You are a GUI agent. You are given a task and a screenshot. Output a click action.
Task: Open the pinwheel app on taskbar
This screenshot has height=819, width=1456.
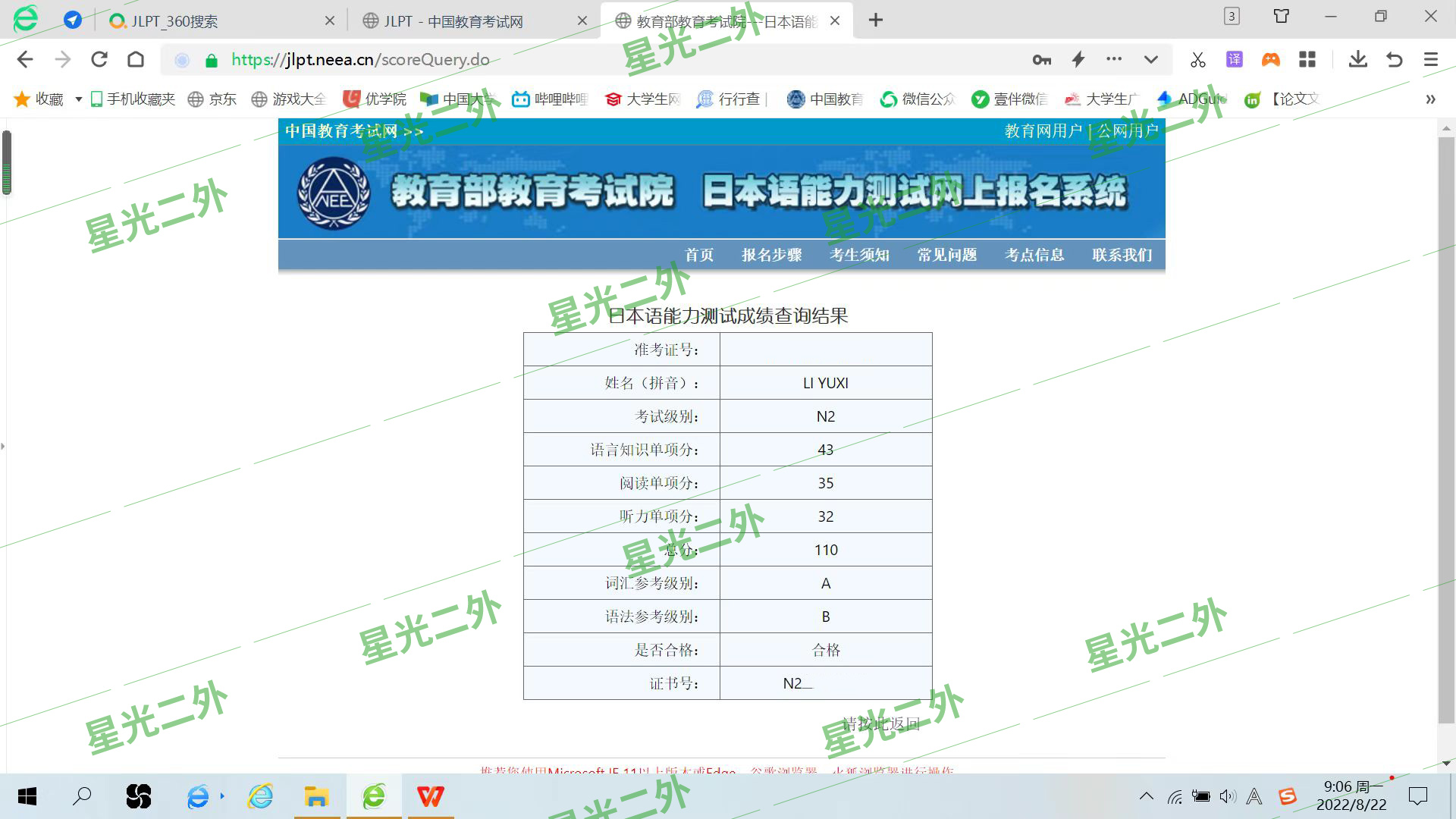(139, 796)
